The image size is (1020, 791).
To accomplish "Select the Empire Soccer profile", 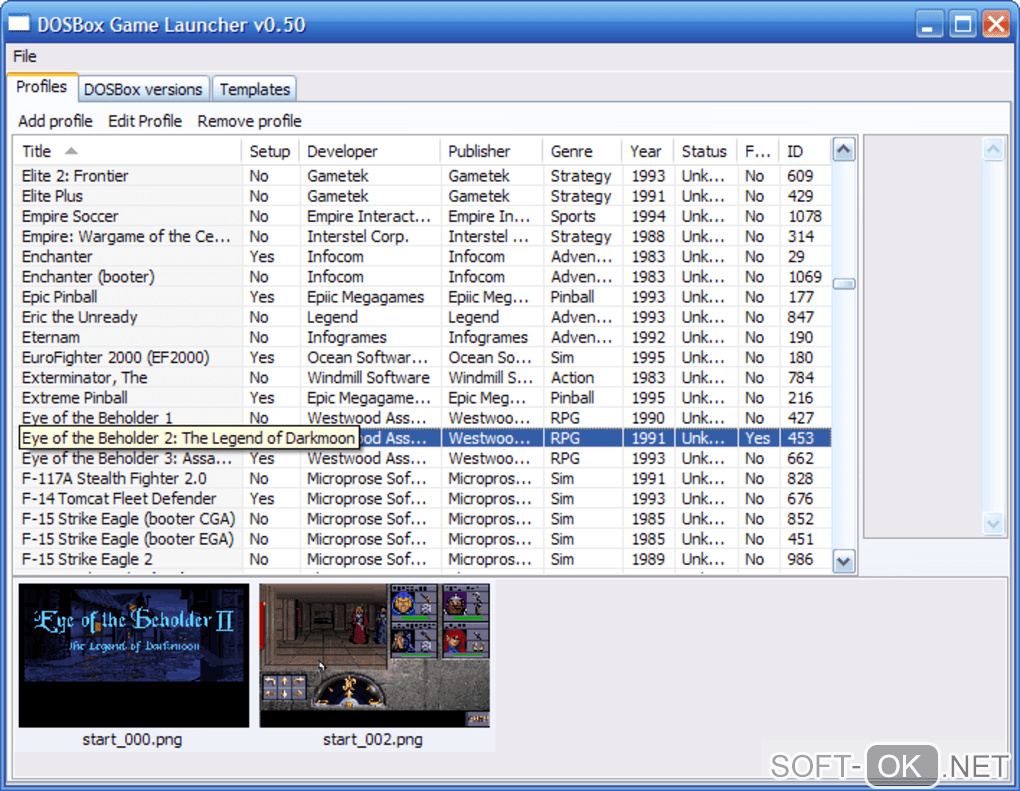I will [423, 216].
